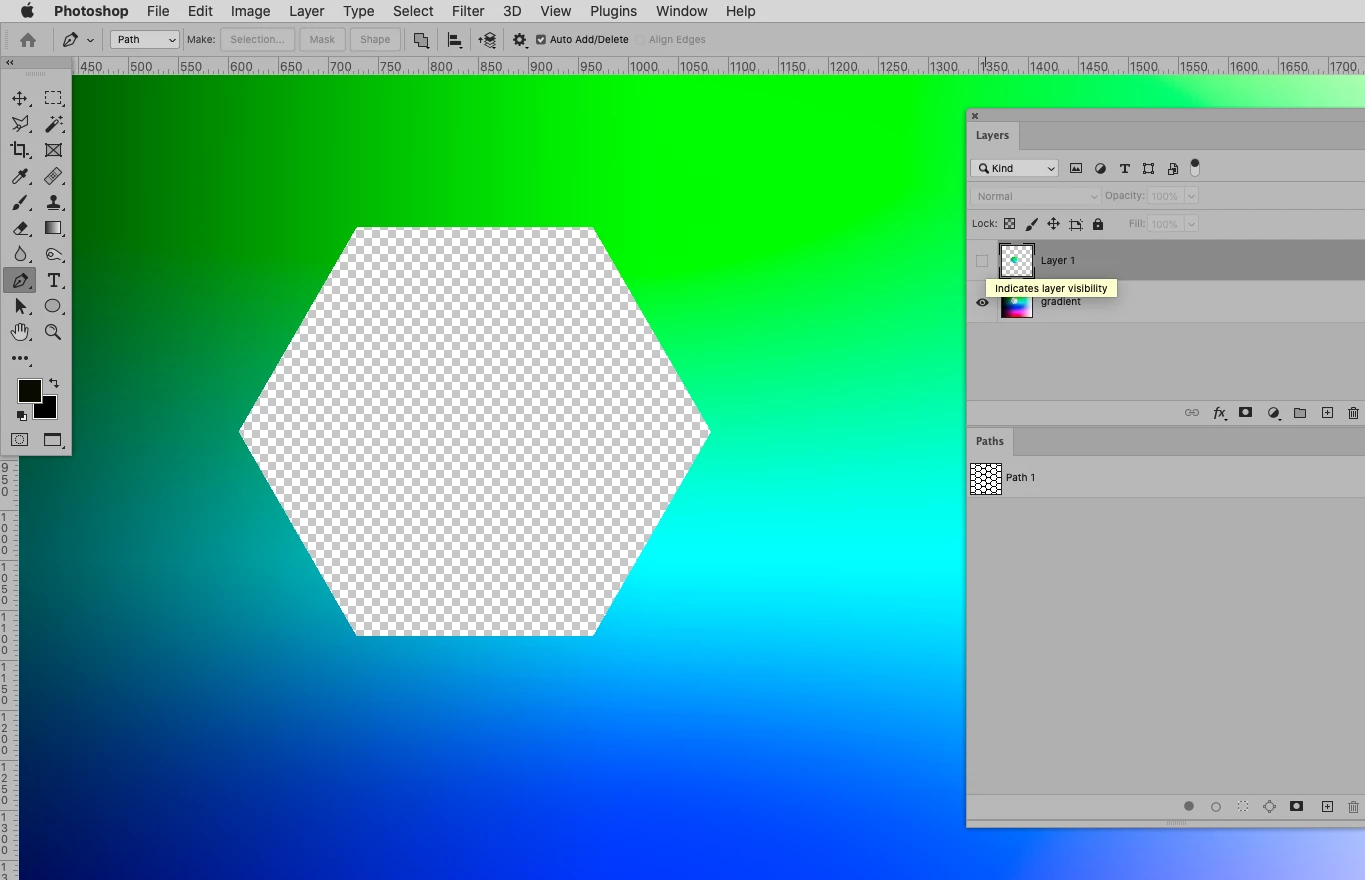Open the Kind filter dropdown
This screenshot has height=880, width=1365.
pyautogui.click(x=1014, y=168)
